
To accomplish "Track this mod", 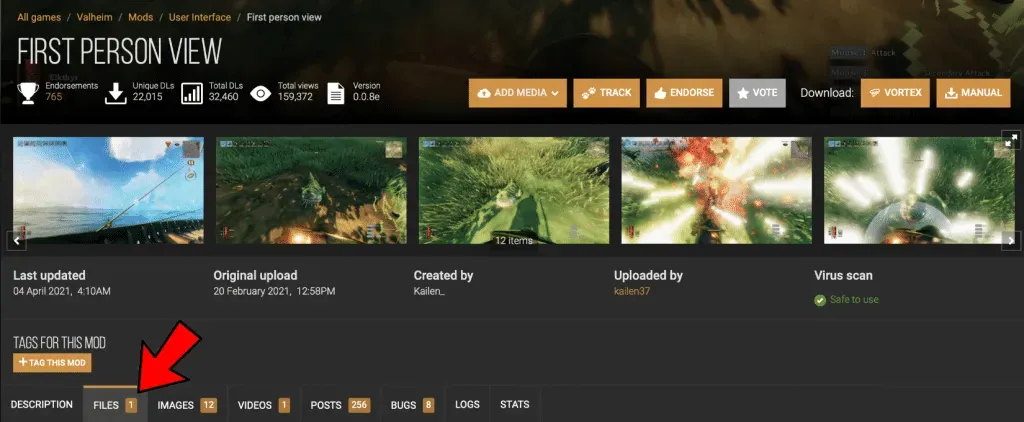I will 606,93.
